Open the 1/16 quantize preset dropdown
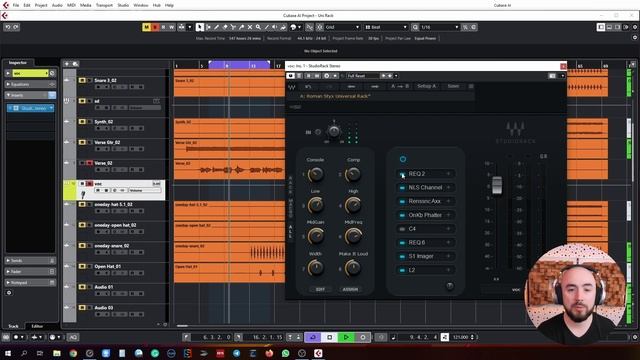This screenshot has width=640, height=360. 440,27
